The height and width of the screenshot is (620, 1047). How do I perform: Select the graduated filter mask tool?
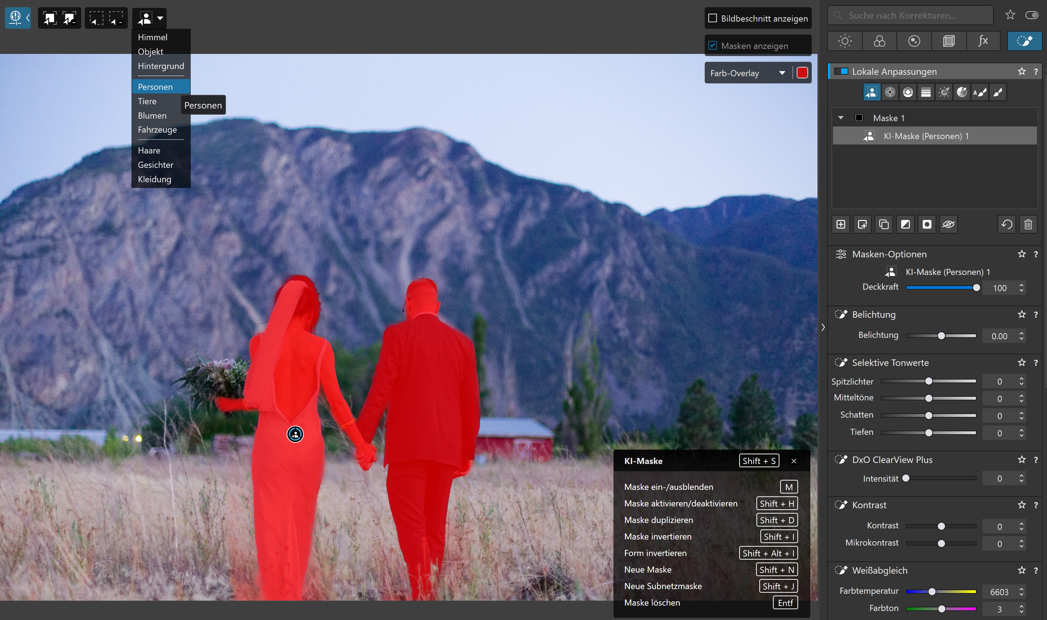[926, 92]
